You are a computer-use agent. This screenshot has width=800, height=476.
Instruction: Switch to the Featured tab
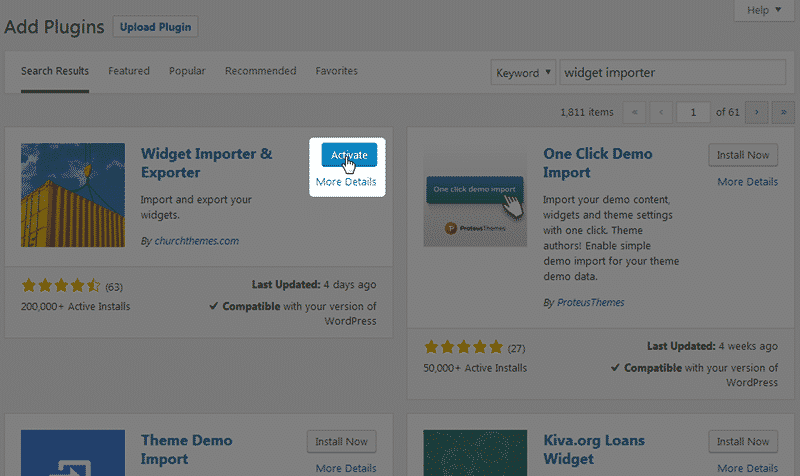(129, 71)
